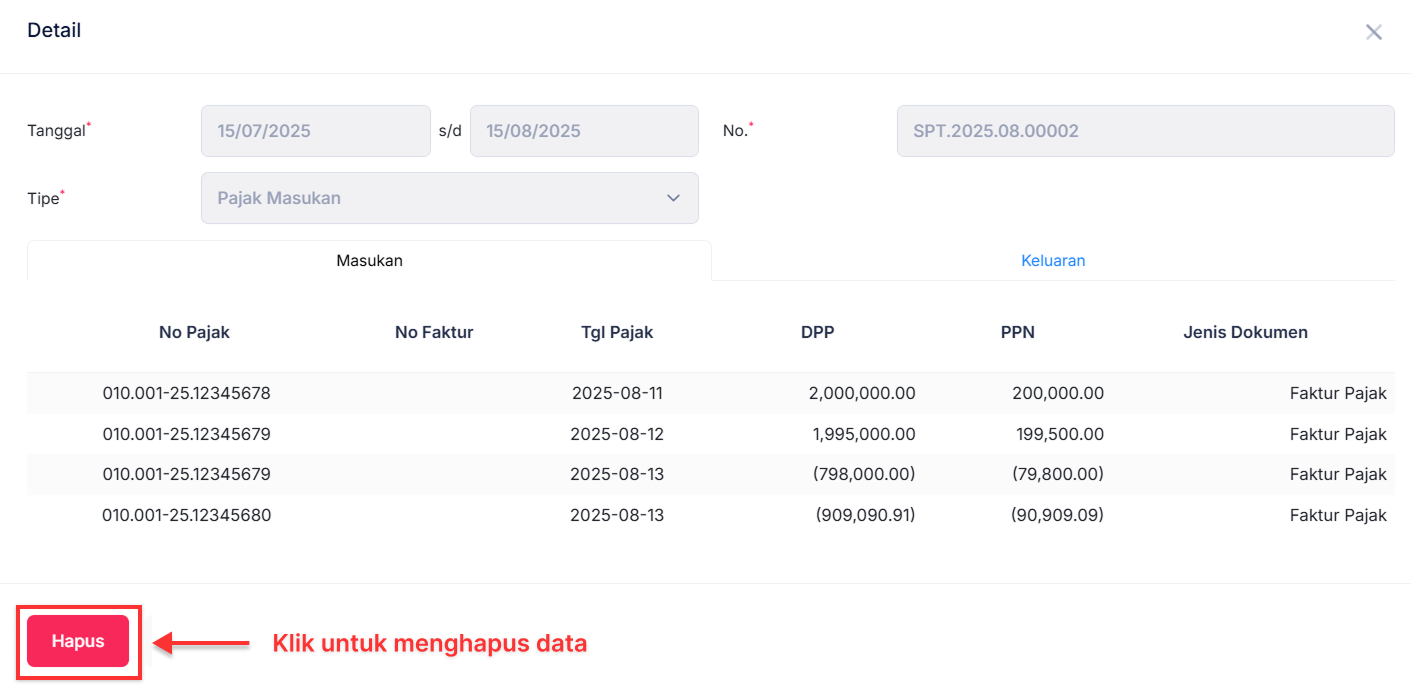Click the Jenis Dokumen column header
This screenshot has height=686, width=1411.
pyautogui.click(x=1245, y=331)
